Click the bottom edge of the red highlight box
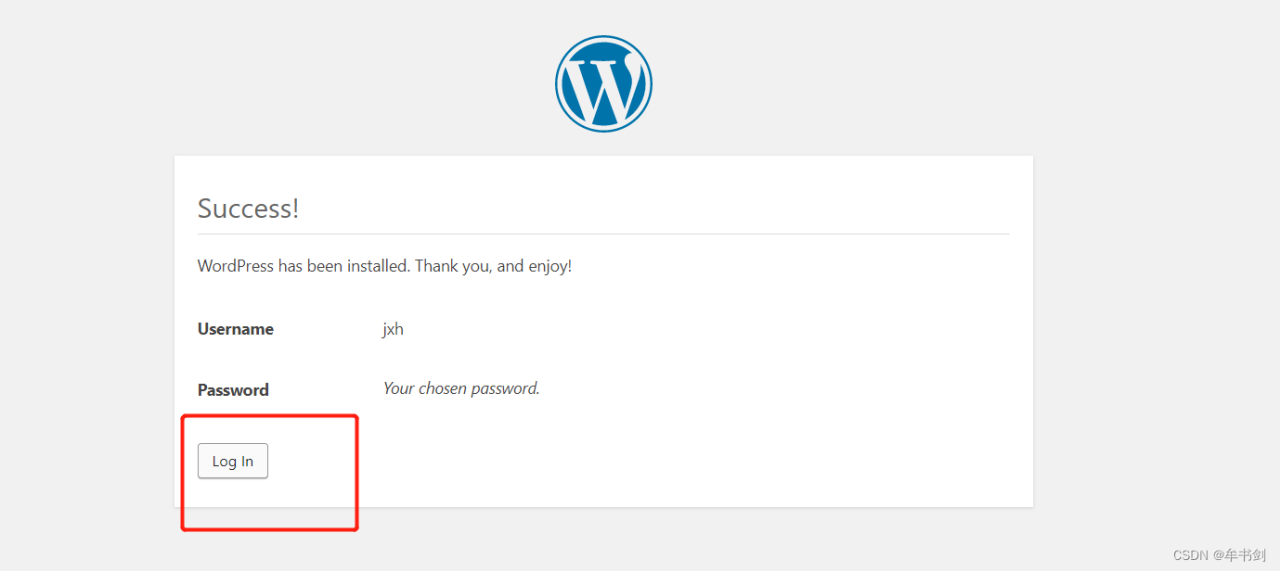1280x571 pixels. point(270,528)
